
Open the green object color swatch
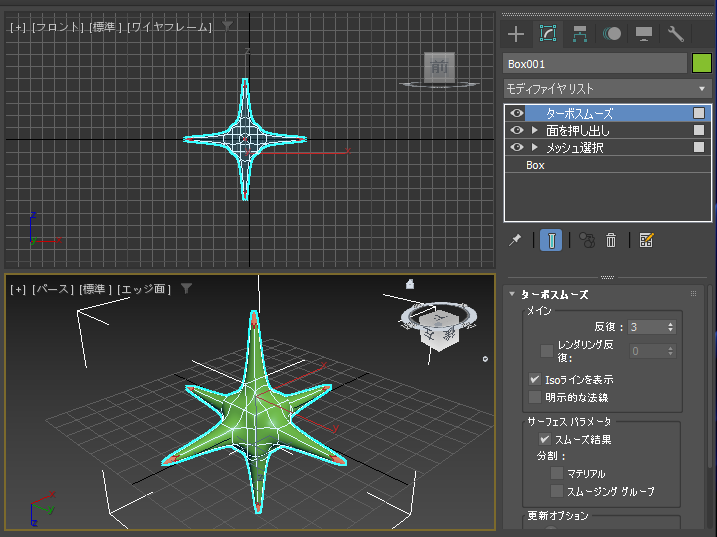(x=701, y=64)
